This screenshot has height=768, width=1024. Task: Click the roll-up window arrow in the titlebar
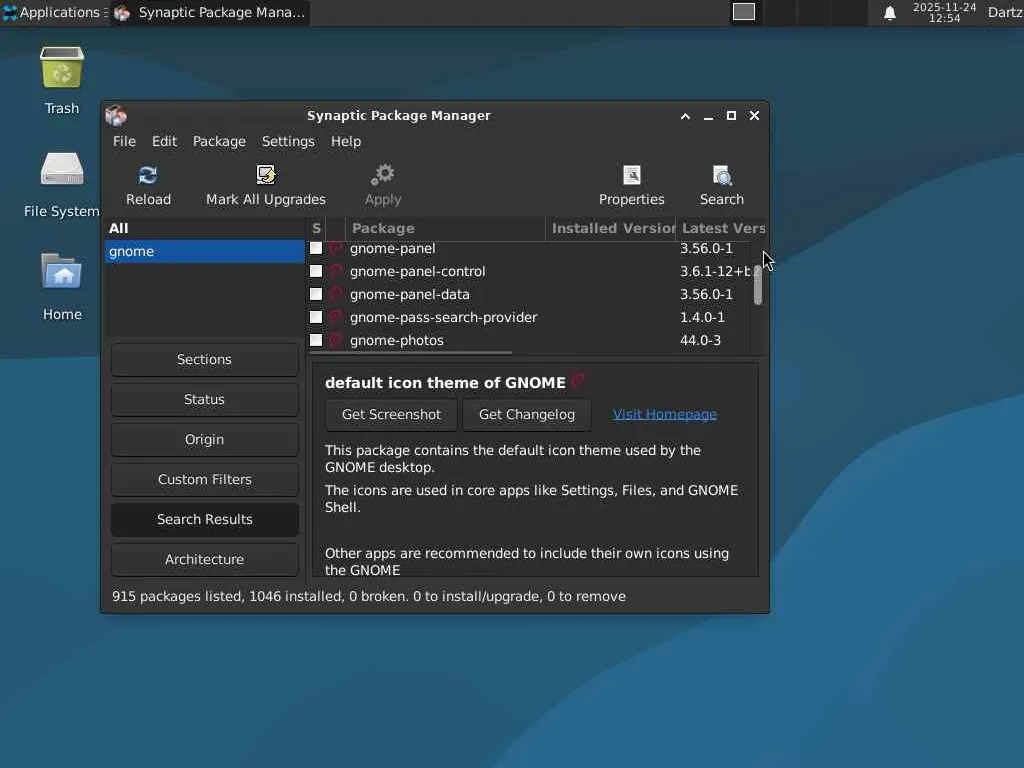click(685, 116)
